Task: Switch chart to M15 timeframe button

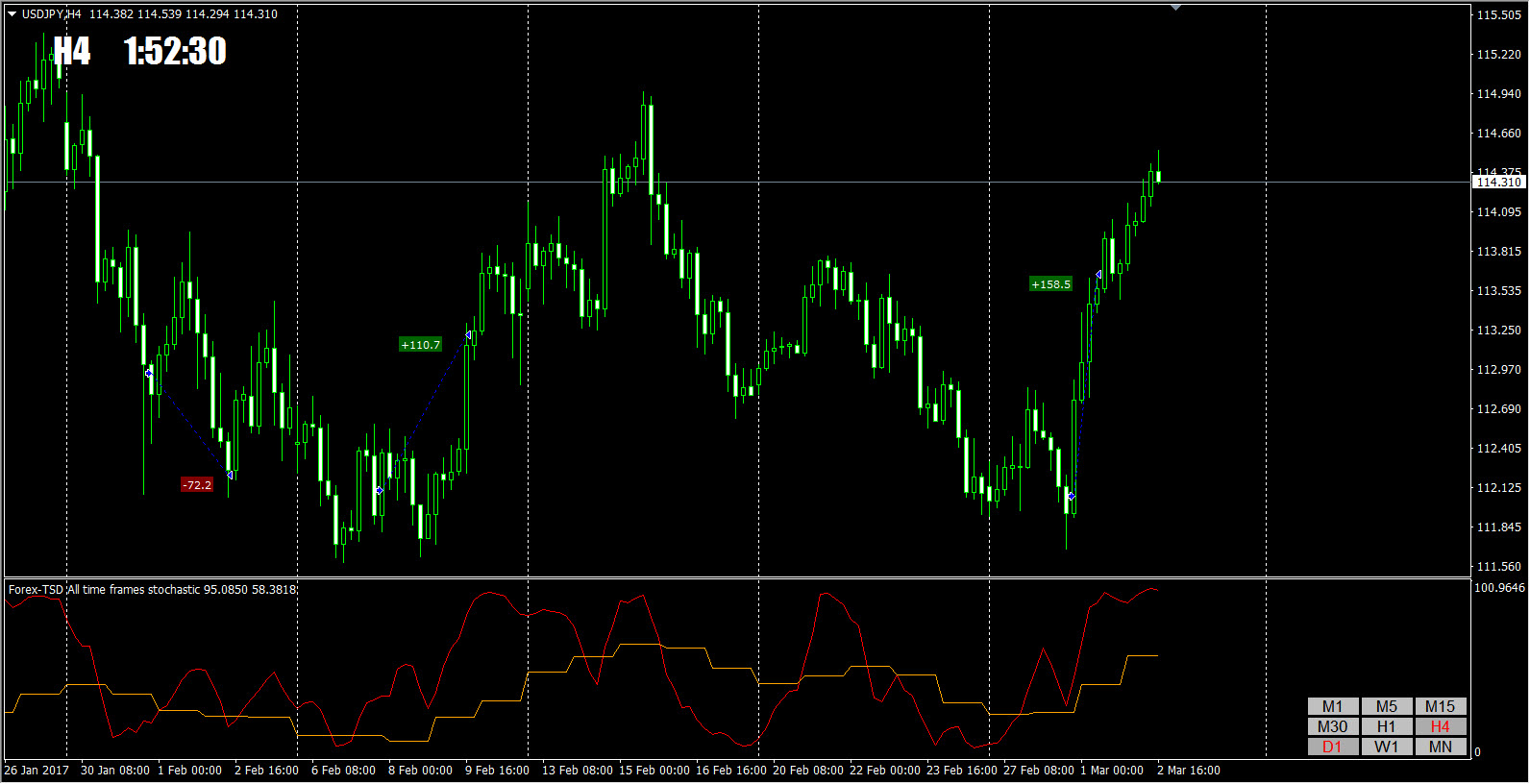Action: pyautogui.click(x=1440, y=706)
